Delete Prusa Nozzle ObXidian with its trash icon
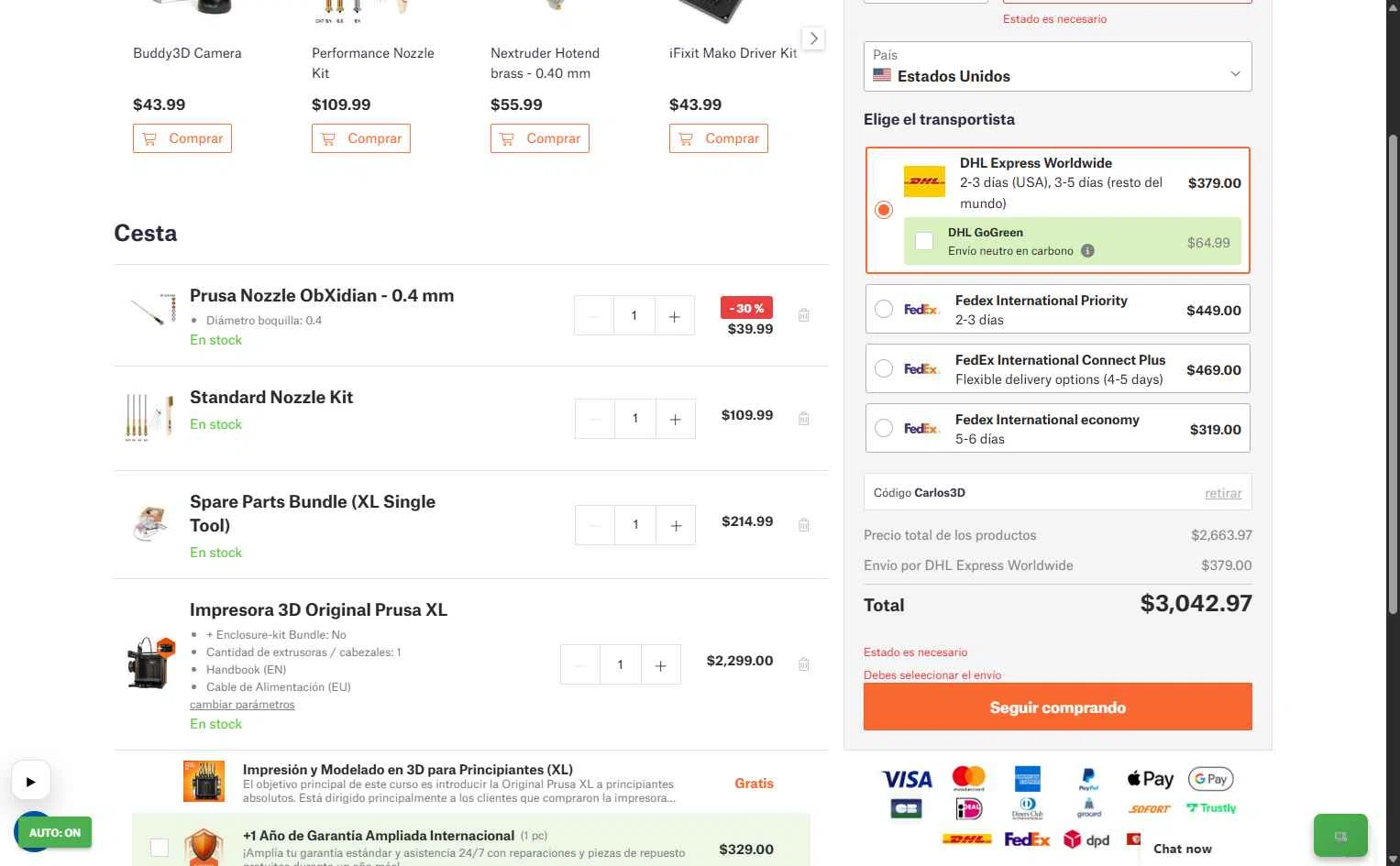The height and width of the screenshot is (866, 1400). coord(804,315)
